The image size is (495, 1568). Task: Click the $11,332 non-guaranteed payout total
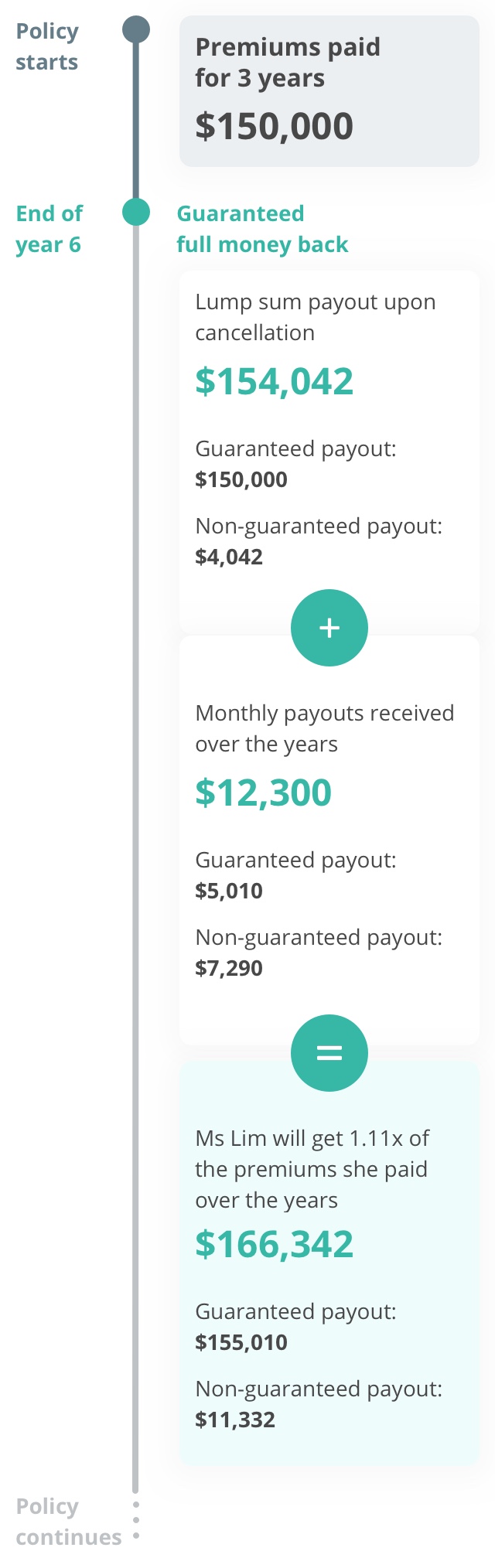[x=235, y=1420]
